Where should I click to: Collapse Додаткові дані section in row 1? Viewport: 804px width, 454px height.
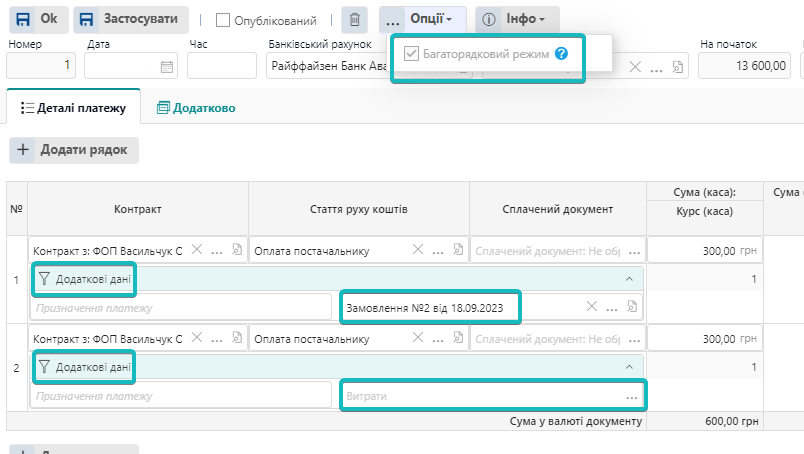click(x=629, y=279)
